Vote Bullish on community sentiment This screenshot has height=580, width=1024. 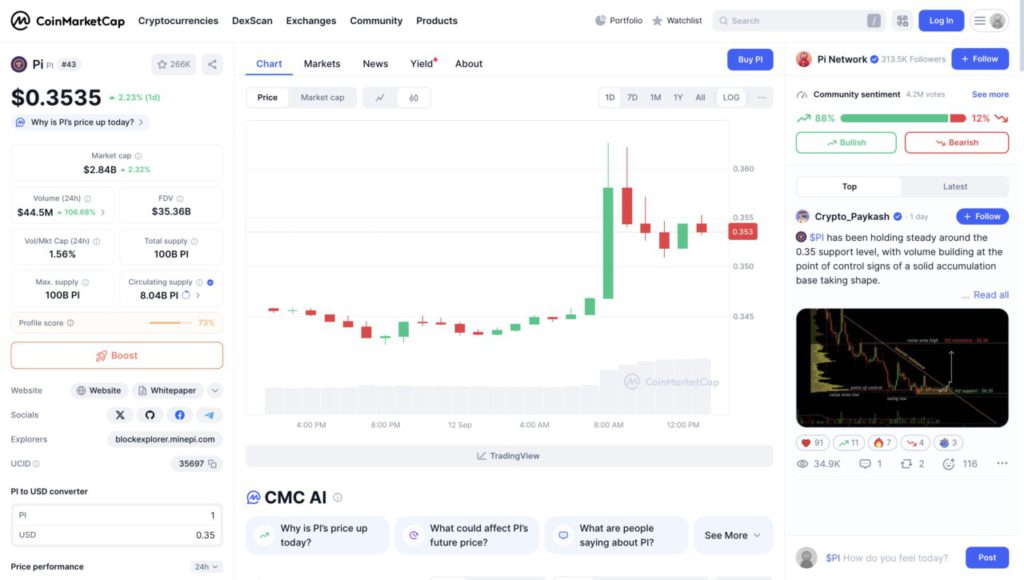(x=846, y=142)
